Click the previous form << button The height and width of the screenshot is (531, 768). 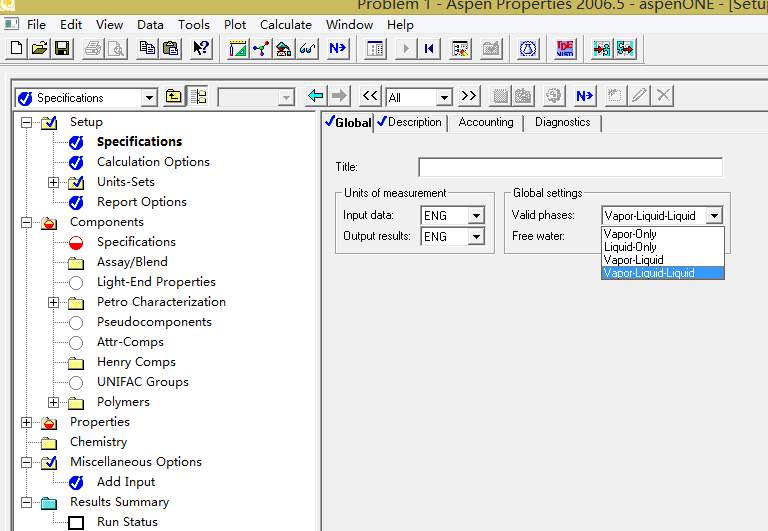[x=370, y=96]
